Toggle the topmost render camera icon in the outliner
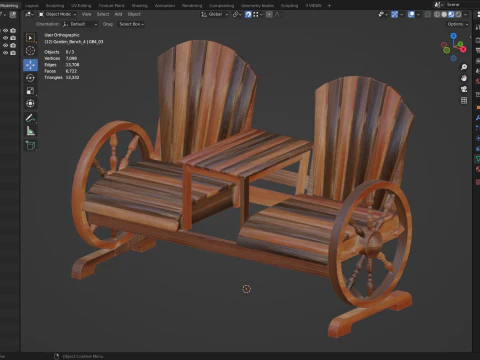 pos(13,30)
